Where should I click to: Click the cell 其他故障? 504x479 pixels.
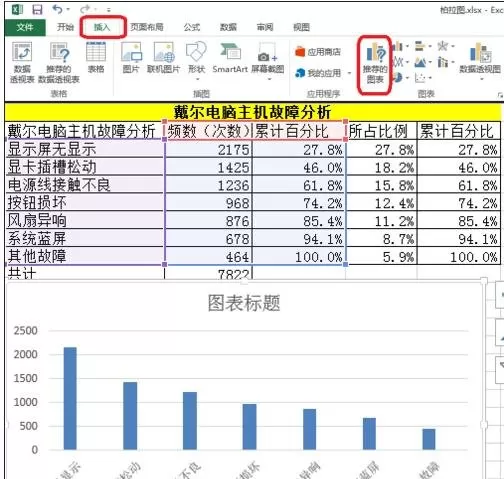pyautogui.click(x=85, y=256)
